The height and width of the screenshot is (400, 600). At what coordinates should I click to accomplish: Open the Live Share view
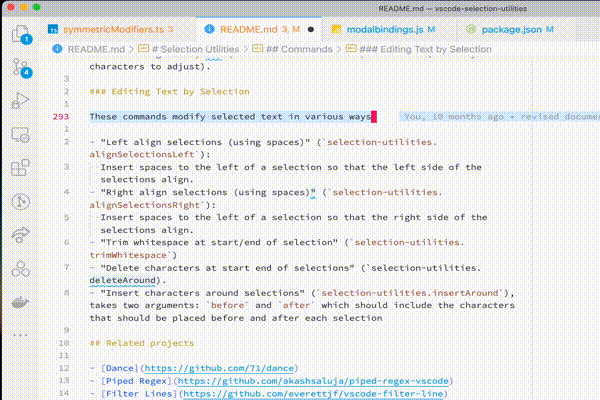20,235
